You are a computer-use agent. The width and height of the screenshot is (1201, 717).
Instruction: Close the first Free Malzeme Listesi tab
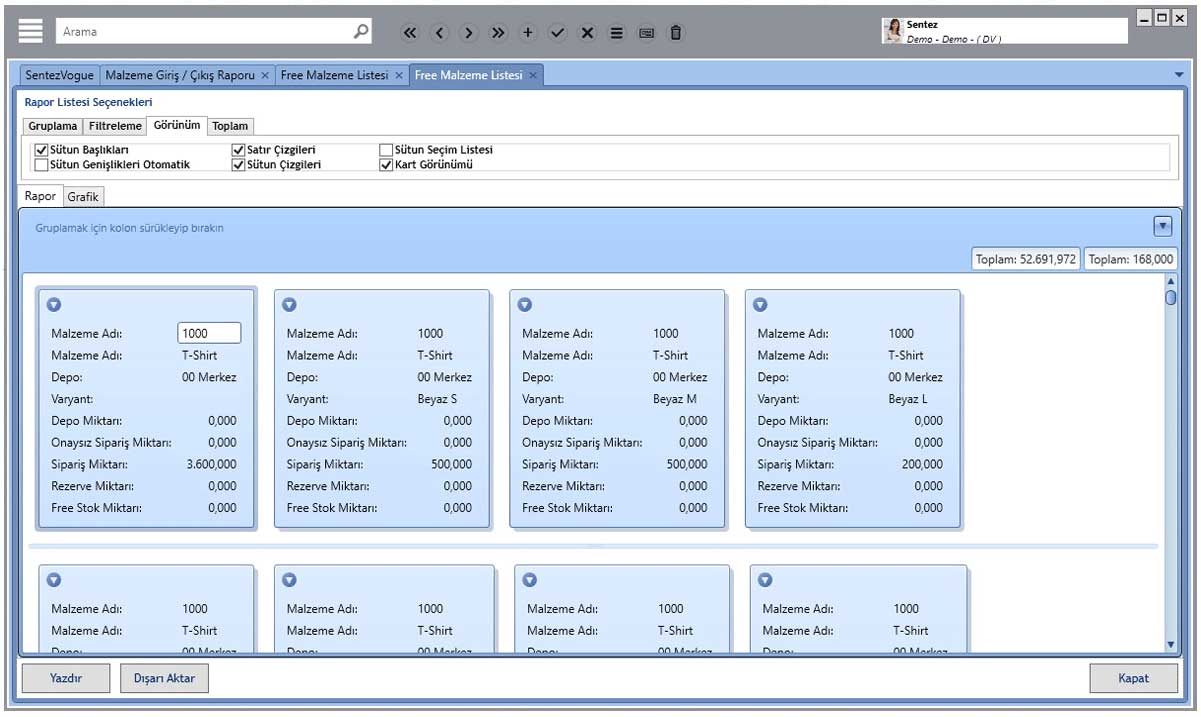[x=398, y=75]
